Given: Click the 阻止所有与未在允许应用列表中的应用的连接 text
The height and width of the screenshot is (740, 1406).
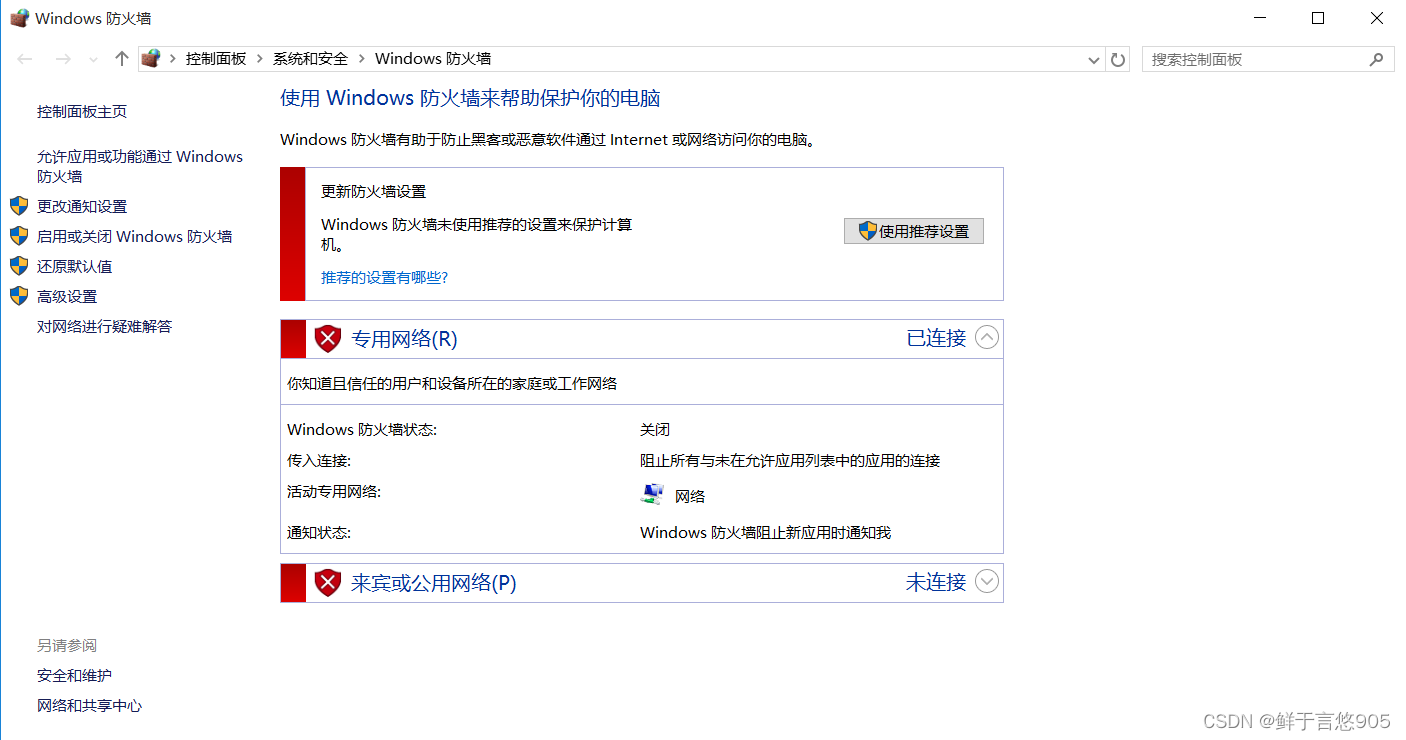Looking at the screenshot, I should [x=790, y=461].
